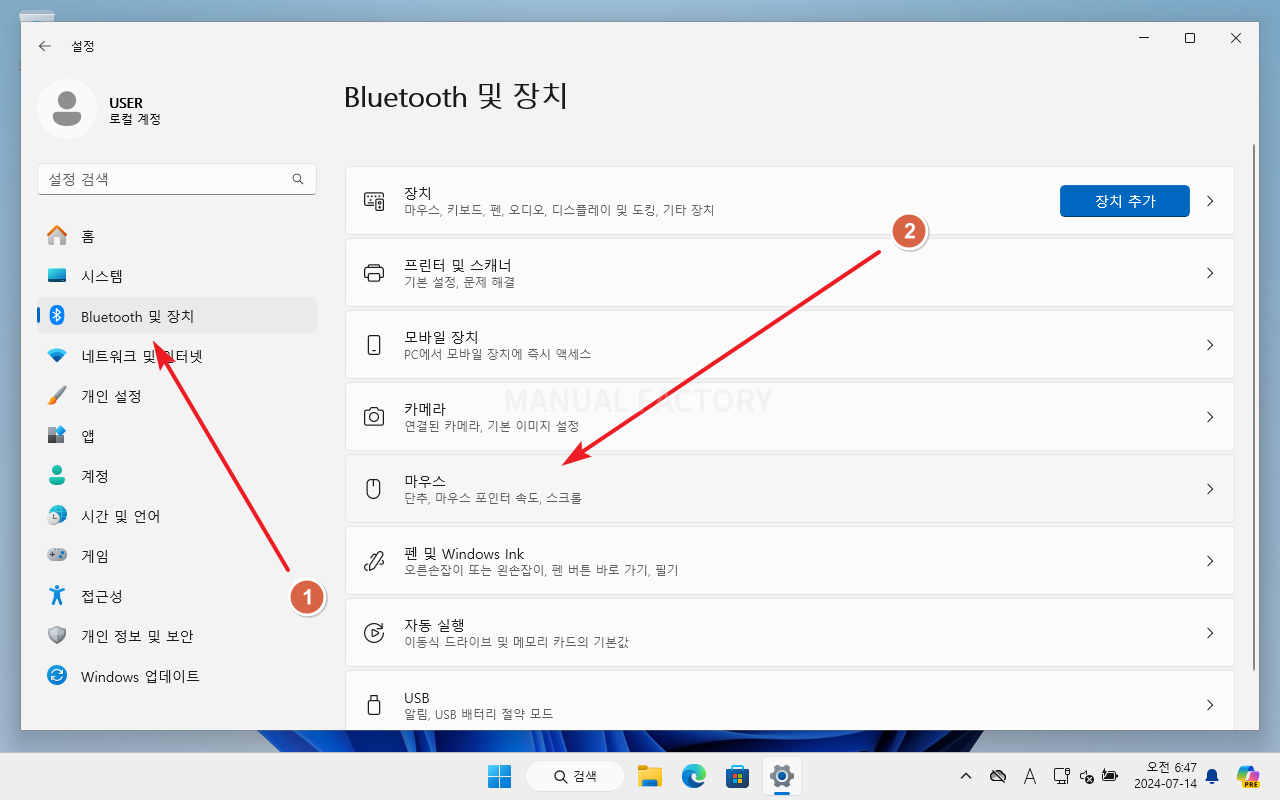
Task: Expand the USB row chevron
Action: coord(1210,705)
